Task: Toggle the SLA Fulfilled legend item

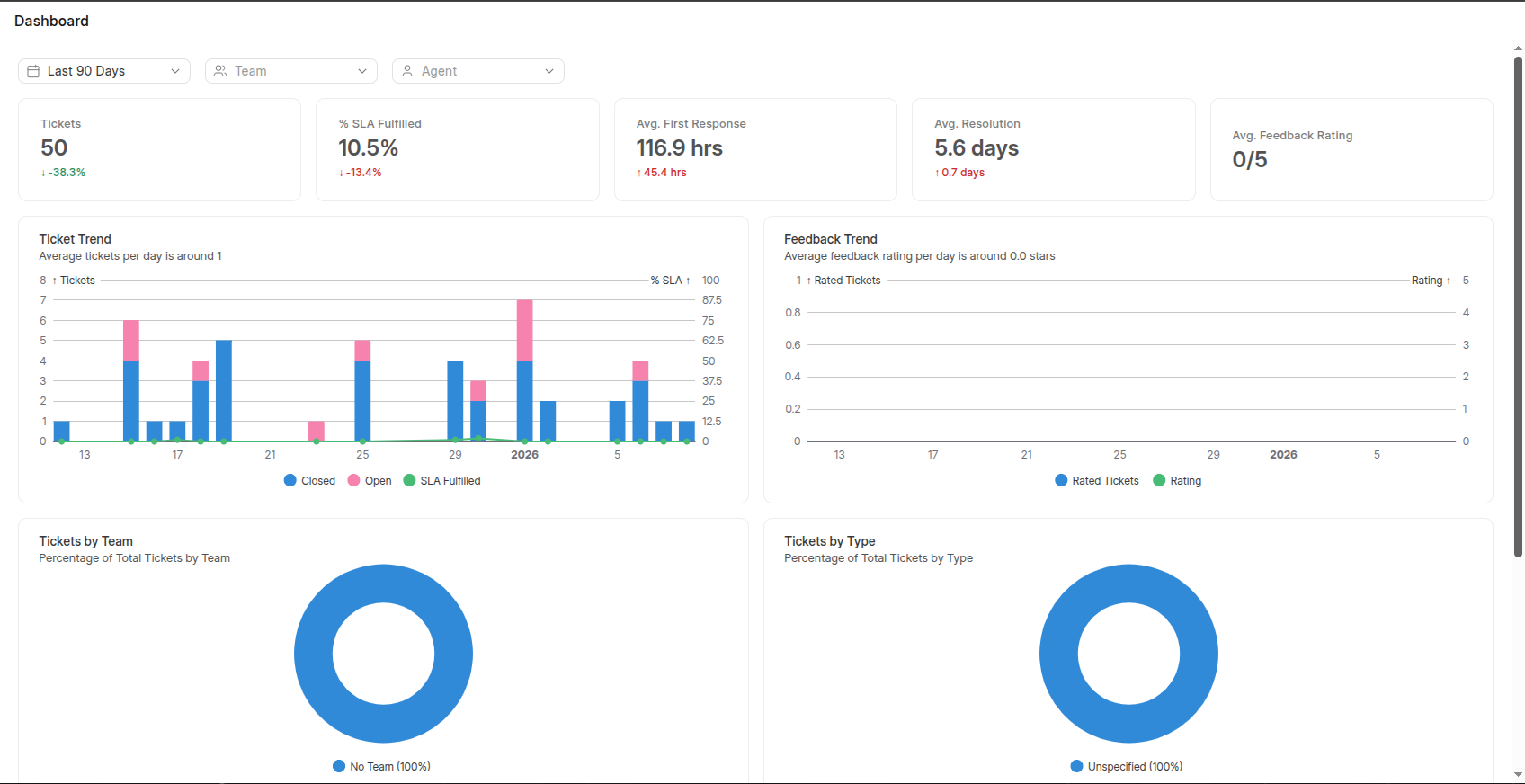Action: coord(441,481)
